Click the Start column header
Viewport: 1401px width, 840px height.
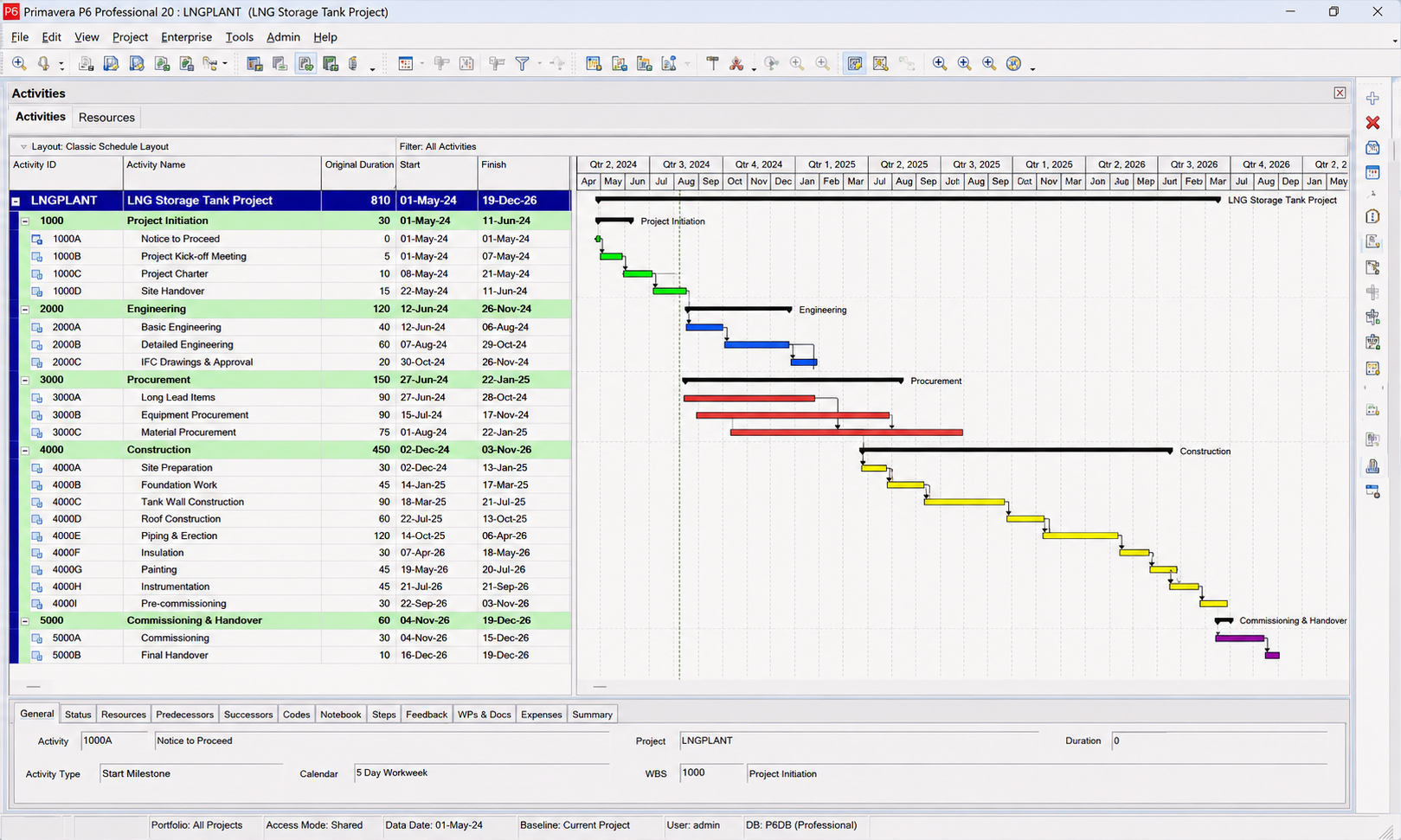coord(437,172)
